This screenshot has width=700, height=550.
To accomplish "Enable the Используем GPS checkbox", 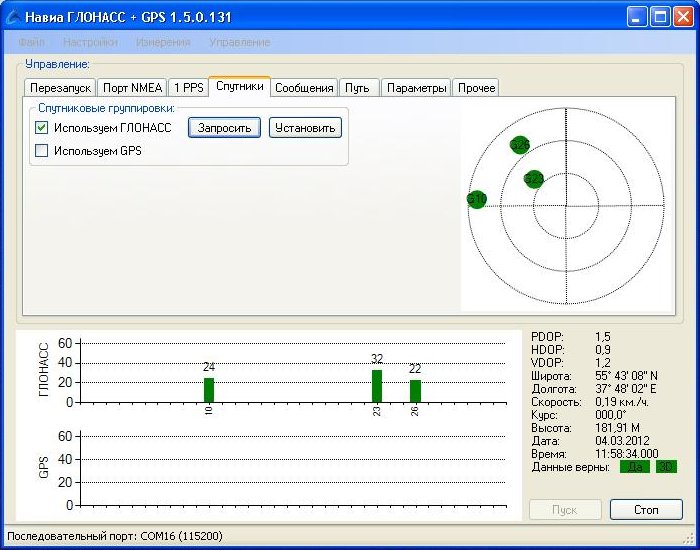I will (42, 150).
